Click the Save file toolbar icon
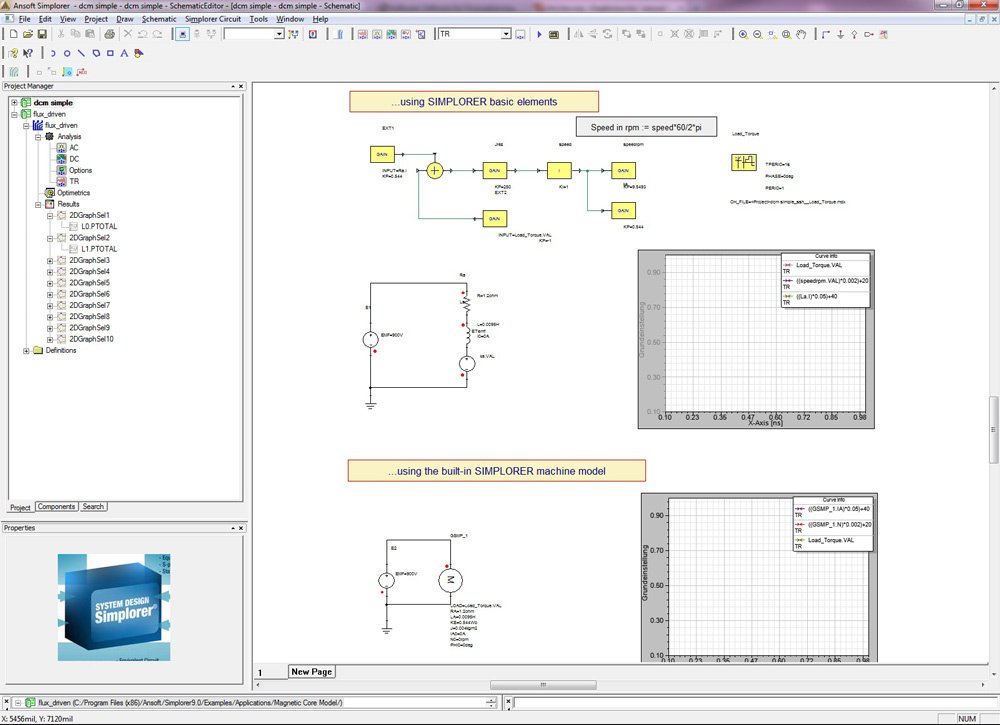The width and height of the screenshot is (1000, 725). point(42,34)
